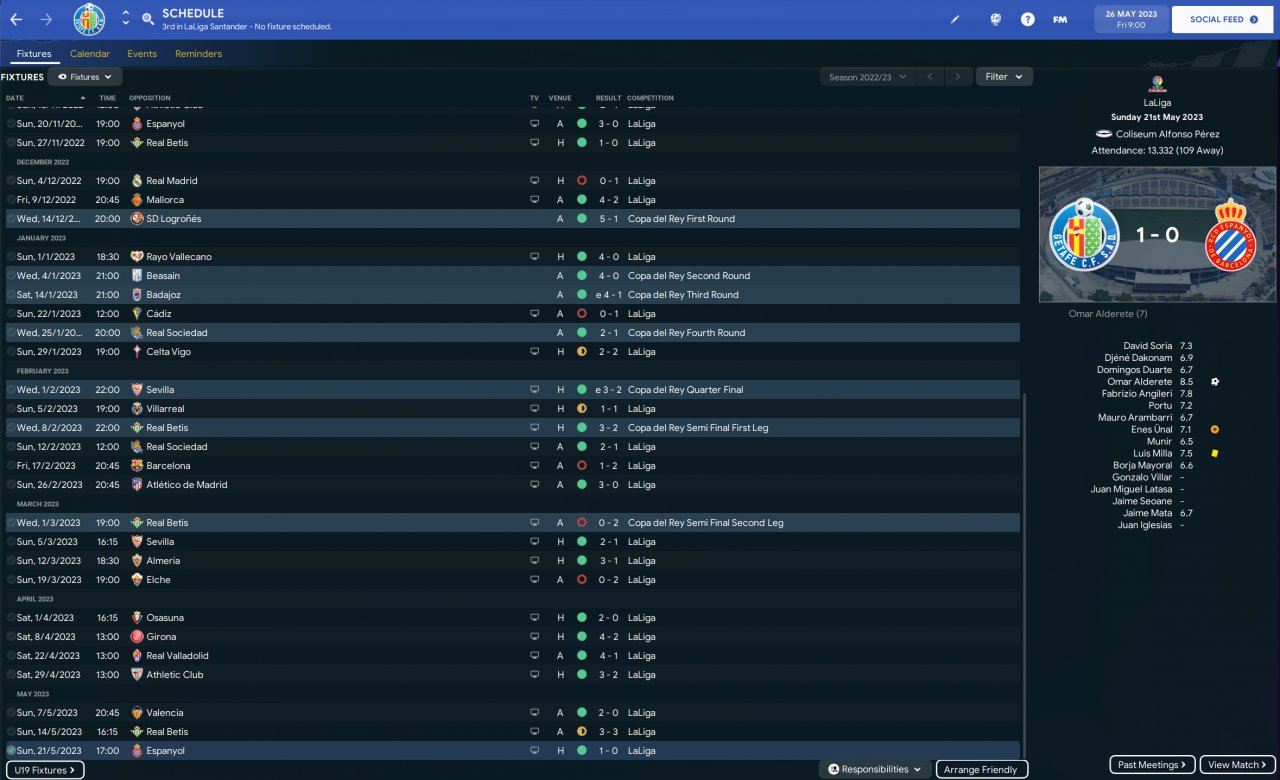This screenshot has height=780, width=1280.
Task: Click the Getafe crest in the scoreline panel
Action: pos(1084,235)
